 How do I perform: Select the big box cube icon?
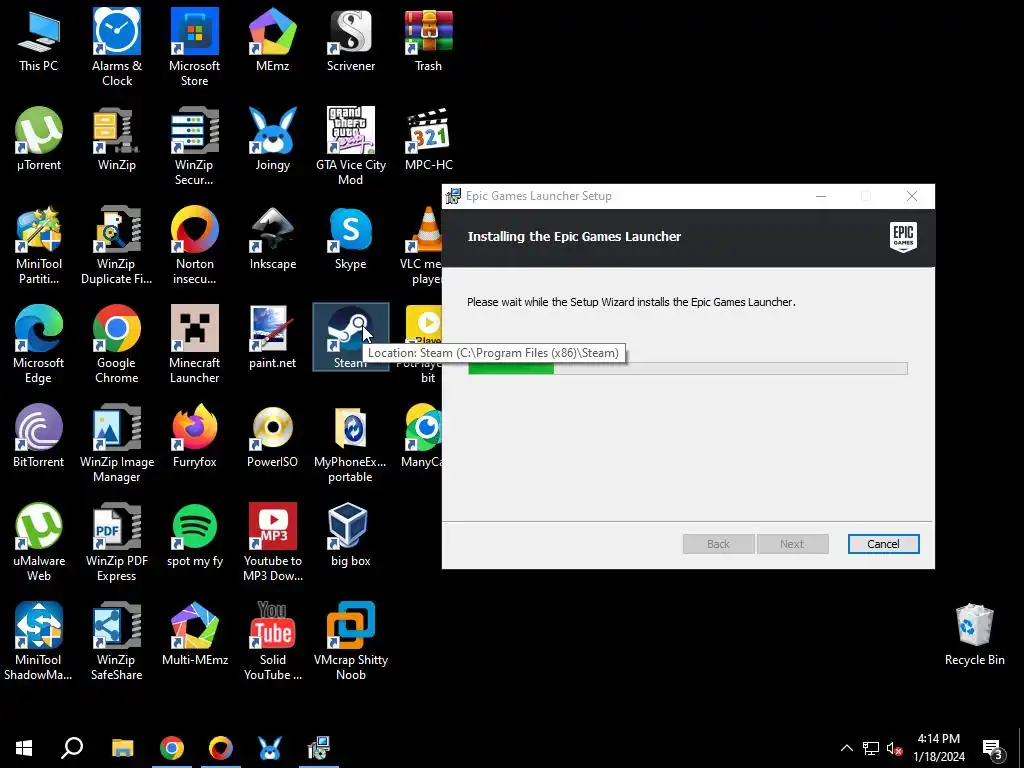(x=351, y=535)
